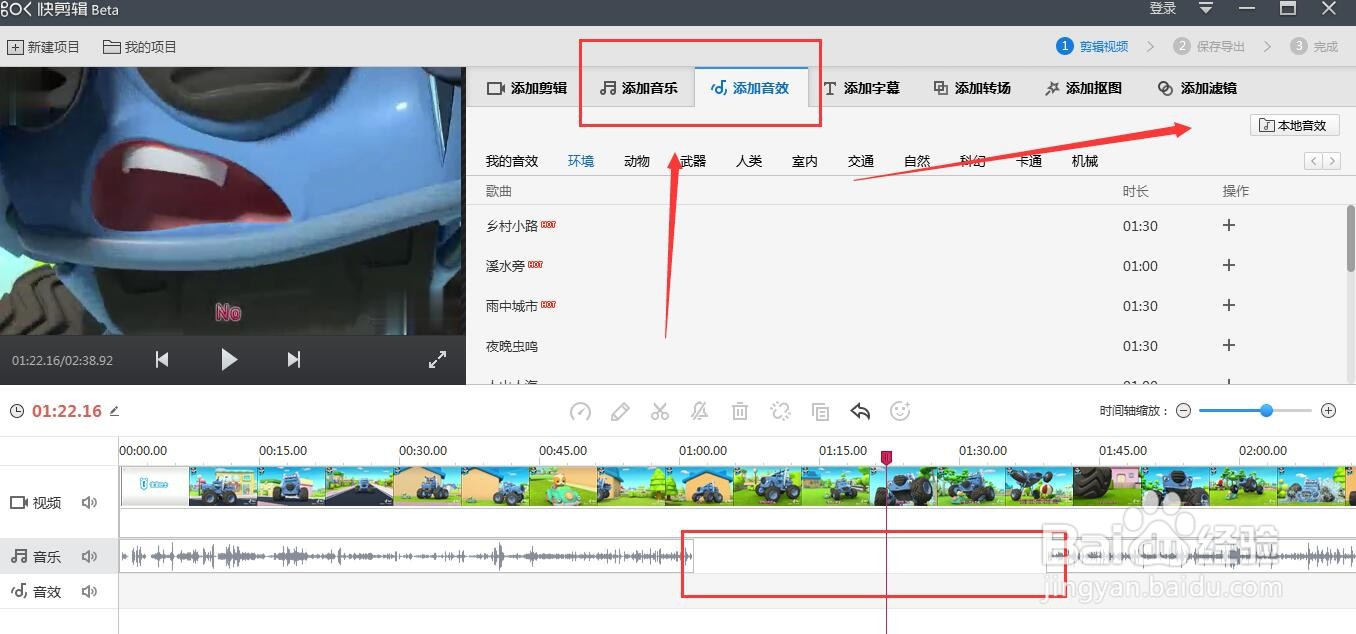Viewport: 1356px width, 634px height.
Task: Click the 音乐 track label
Action: tap(36, 557)
